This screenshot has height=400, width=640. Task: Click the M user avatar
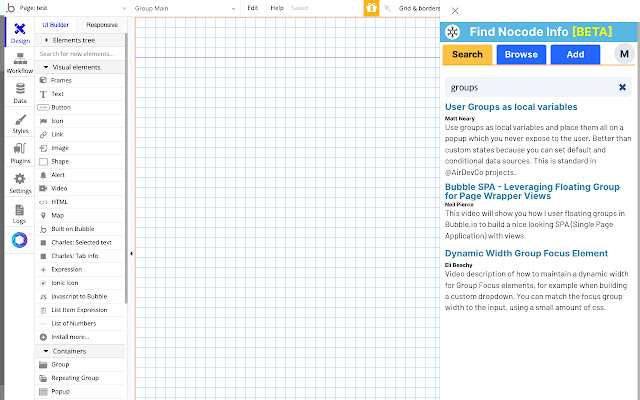pyautogui.click(x=624, y=54)
